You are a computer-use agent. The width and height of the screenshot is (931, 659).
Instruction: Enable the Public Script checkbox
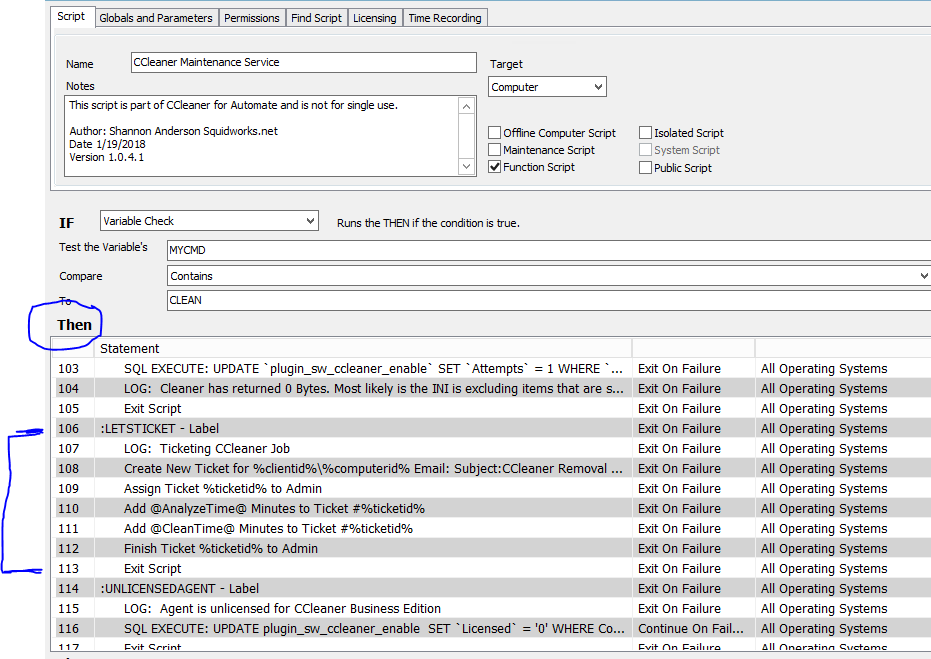pyautogui.click(x=645, y=167)
